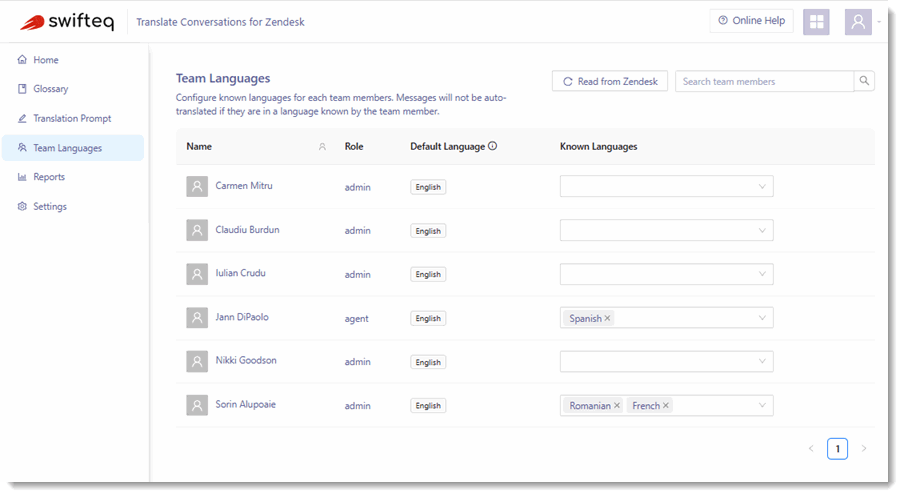Screen dimensions: 898x491
Task: Click the name Sorin Alupoaie
Action: click(x=246, y=404)
